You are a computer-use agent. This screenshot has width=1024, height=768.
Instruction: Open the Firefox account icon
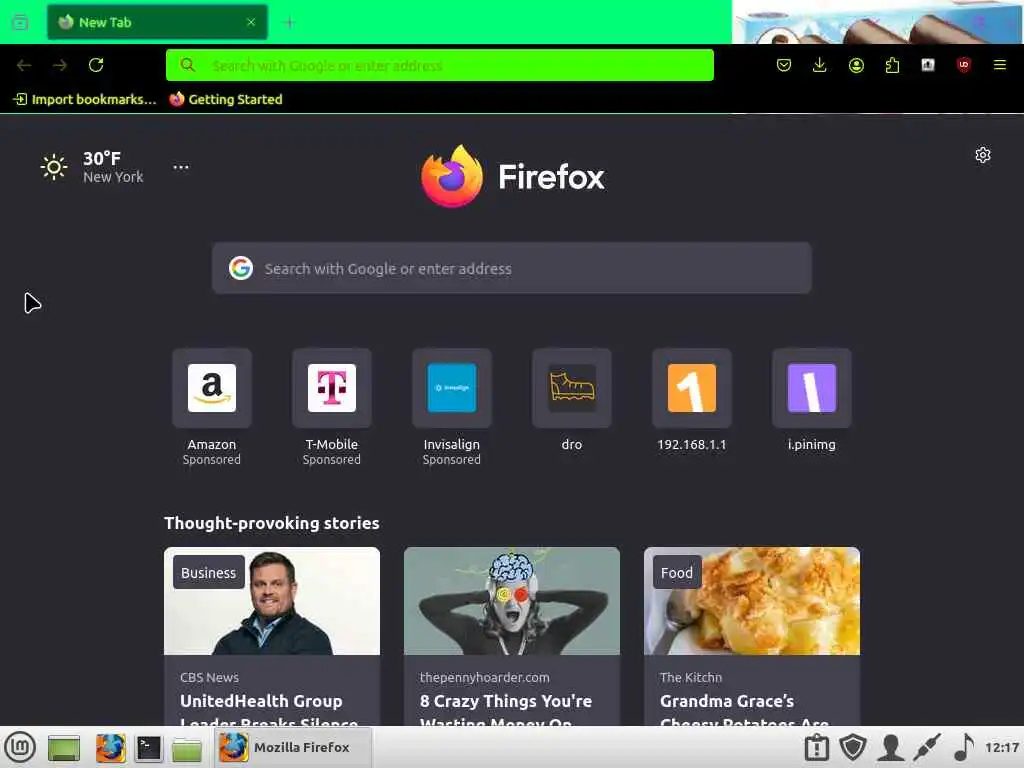coord(856,65)
